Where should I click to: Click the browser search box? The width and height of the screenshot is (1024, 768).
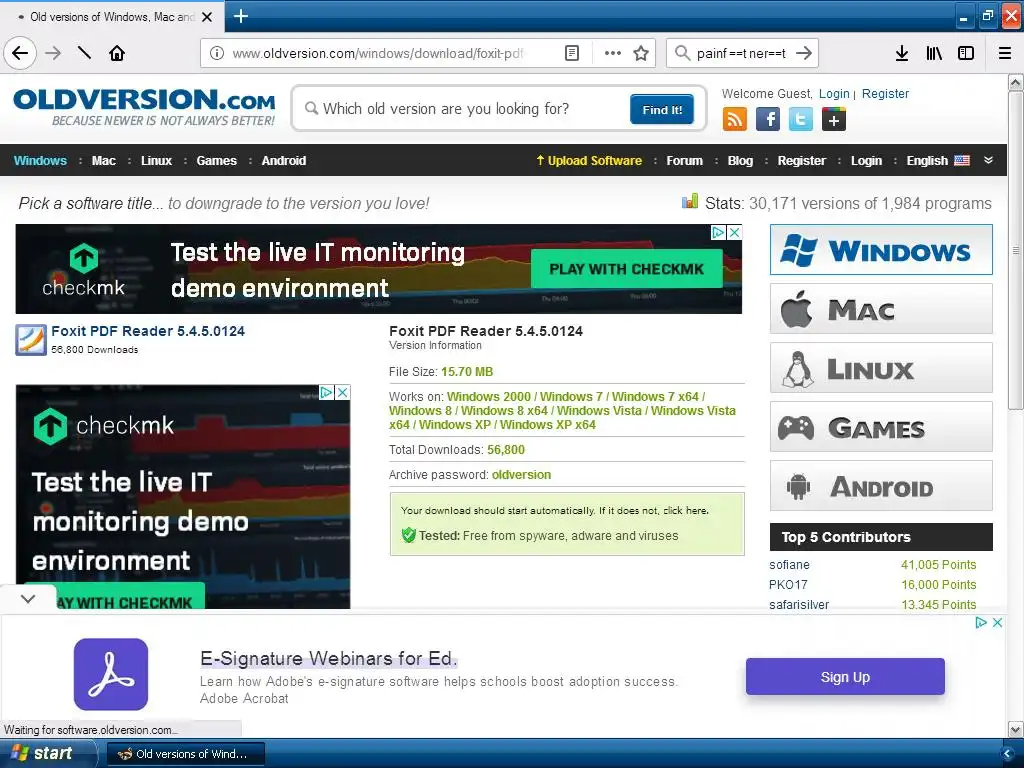[x=741, y=54]
